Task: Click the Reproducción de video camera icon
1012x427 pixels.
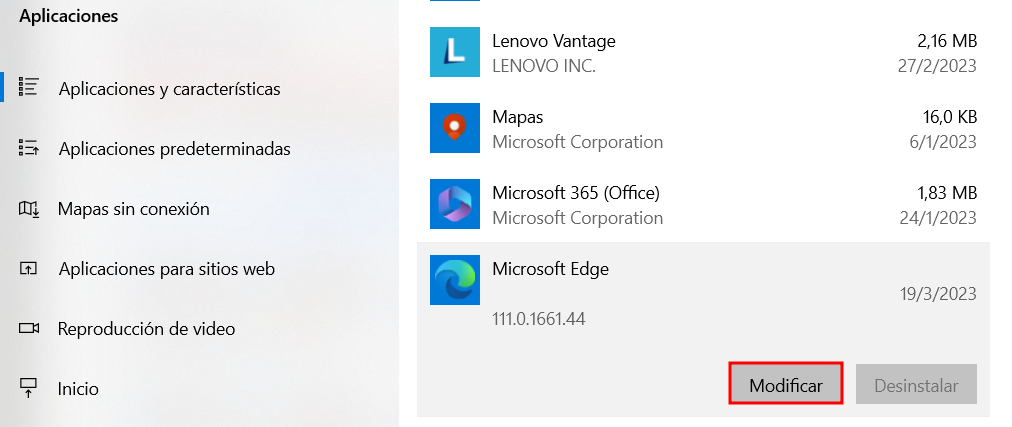Action: tap(29, 328)
